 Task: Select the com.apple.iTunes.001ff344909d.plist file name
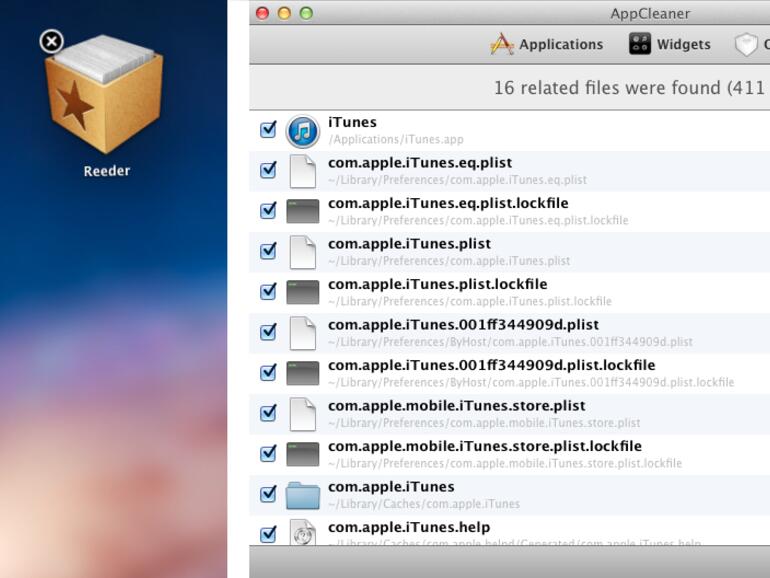click(x=463, y=326)
